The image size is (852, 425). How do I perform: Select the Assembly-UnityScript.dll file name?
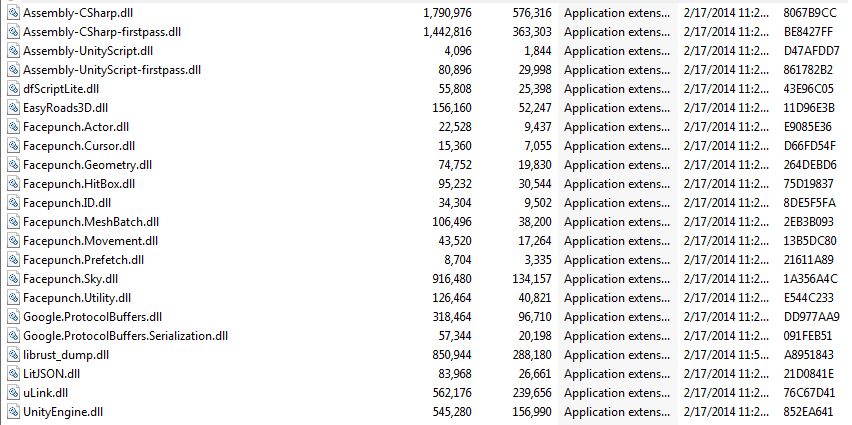[88, 51]
